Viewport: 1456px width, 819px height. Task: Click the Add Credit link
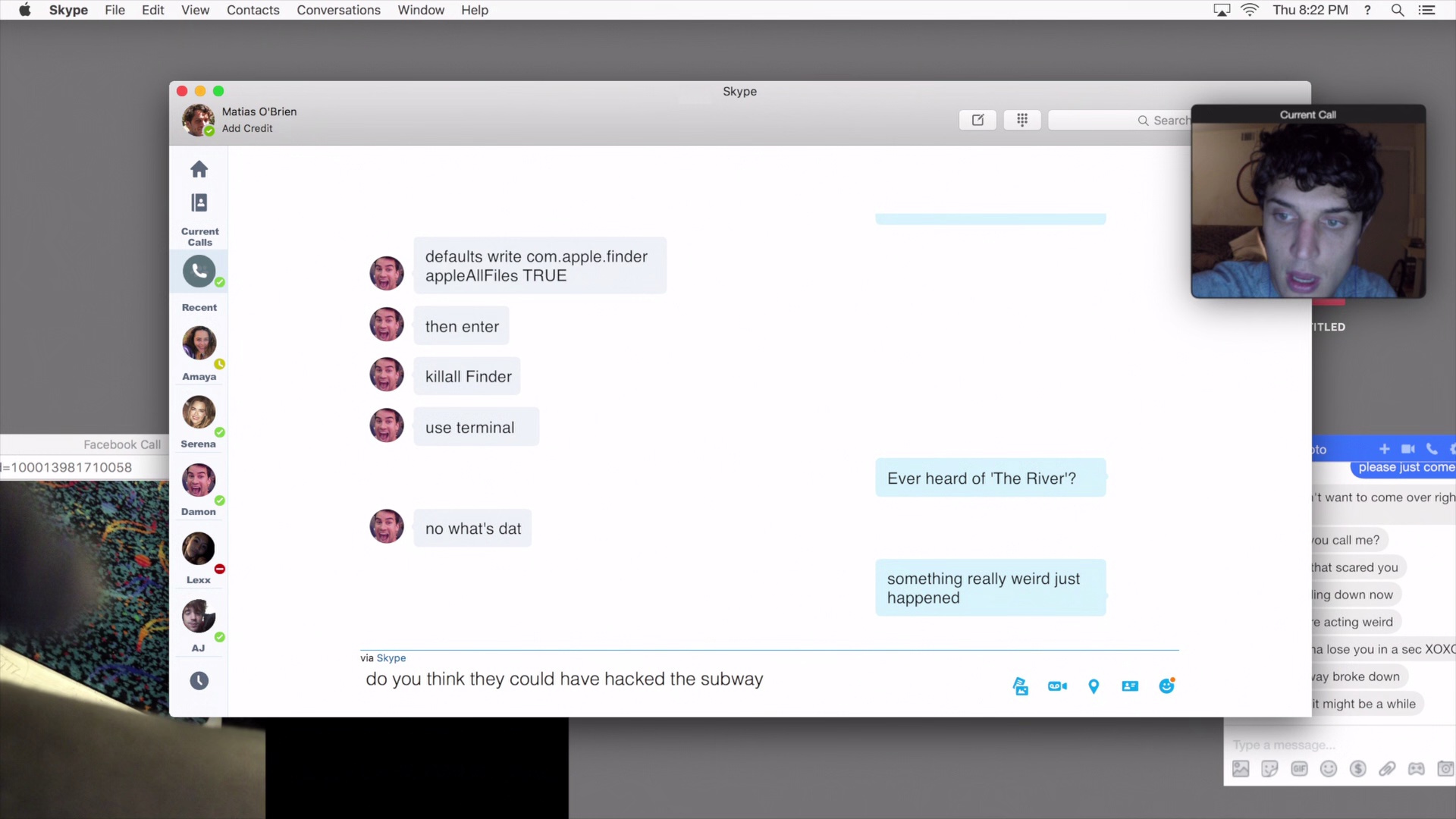point(247,128)
